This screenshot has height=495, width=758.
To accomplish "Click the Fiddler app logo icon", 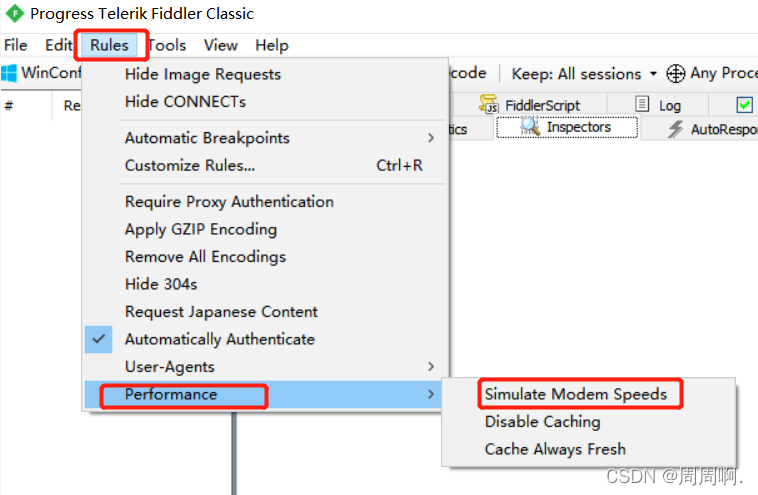I will [x=14, y=14].
